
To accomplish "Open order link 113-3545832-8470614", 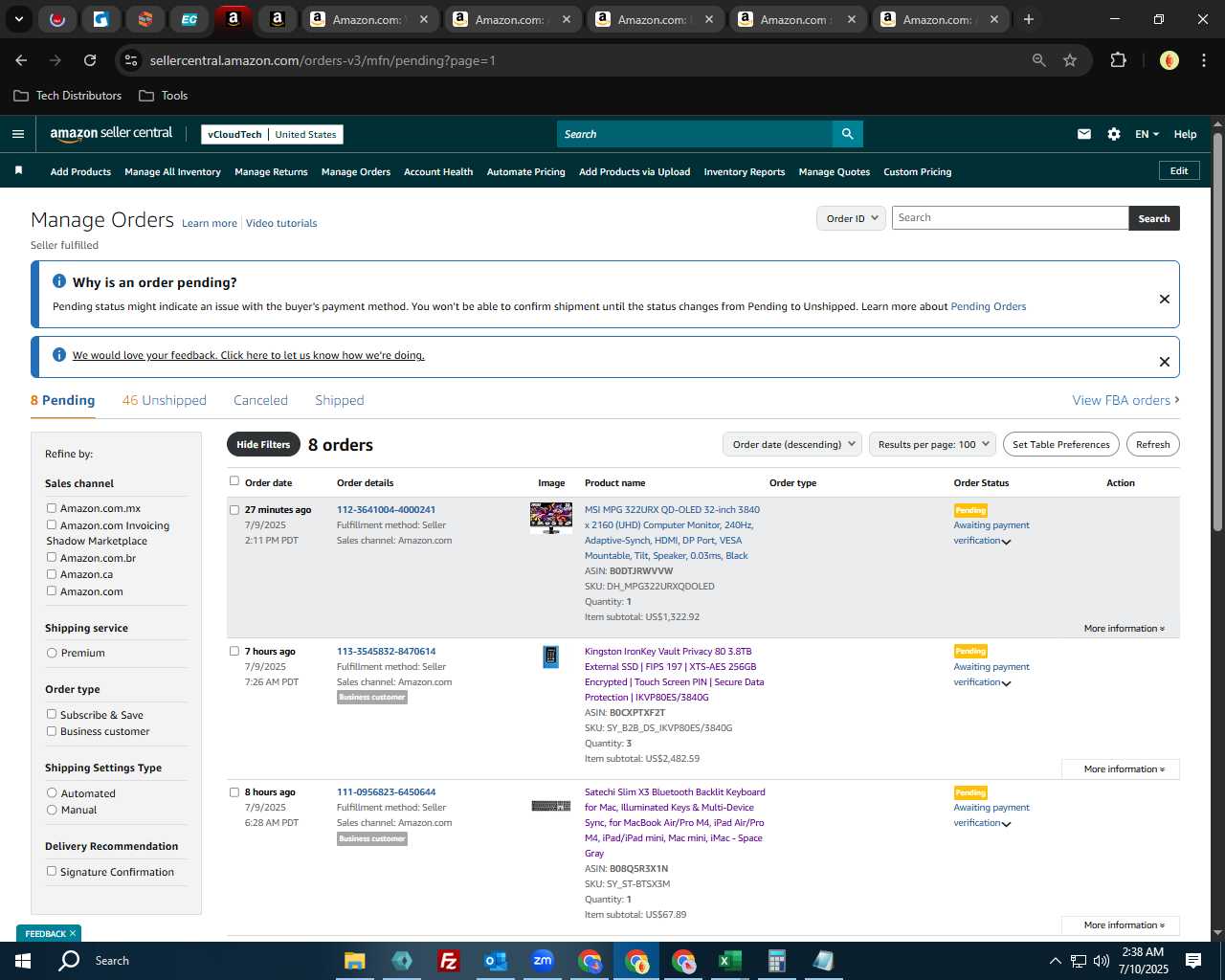I will 386,651.
